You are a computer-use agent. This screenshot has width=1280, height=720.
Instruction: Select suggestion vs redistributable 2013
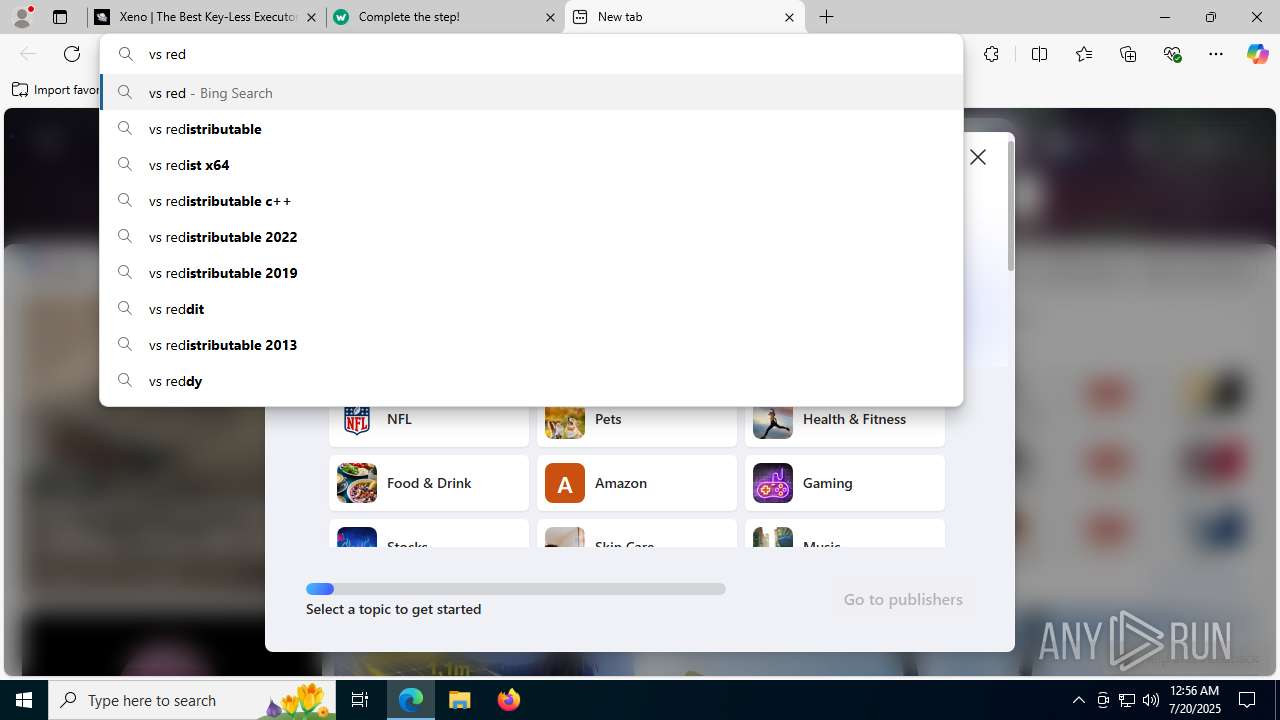(x=531, y=345)
